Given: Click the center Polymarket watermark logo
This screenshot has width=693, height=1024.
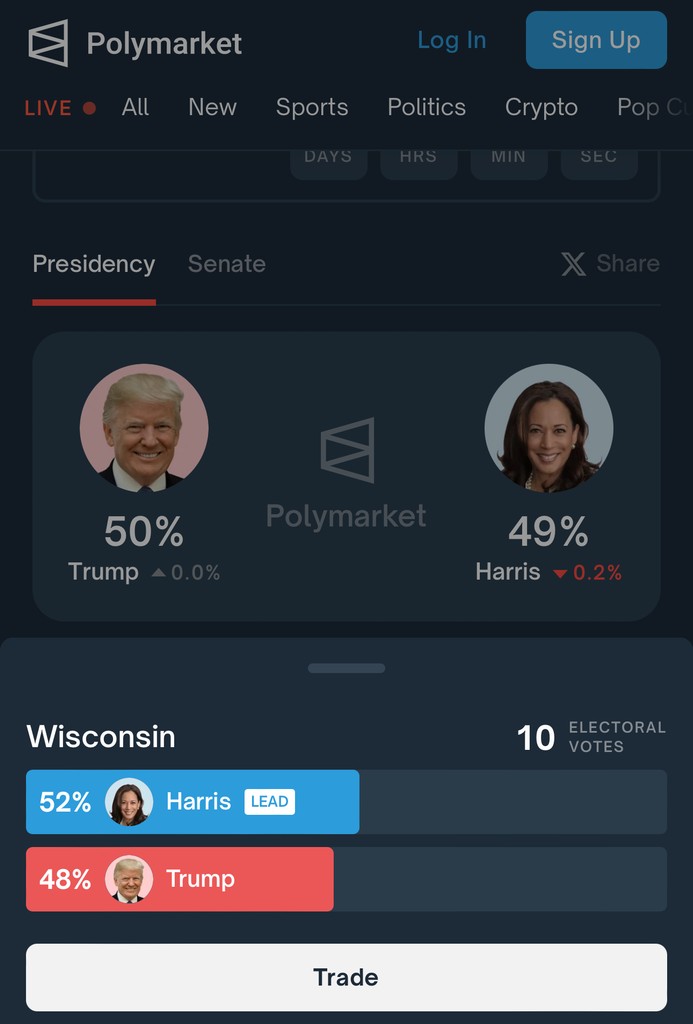Looking at the screenshot, I should click(x=347, y=450).
